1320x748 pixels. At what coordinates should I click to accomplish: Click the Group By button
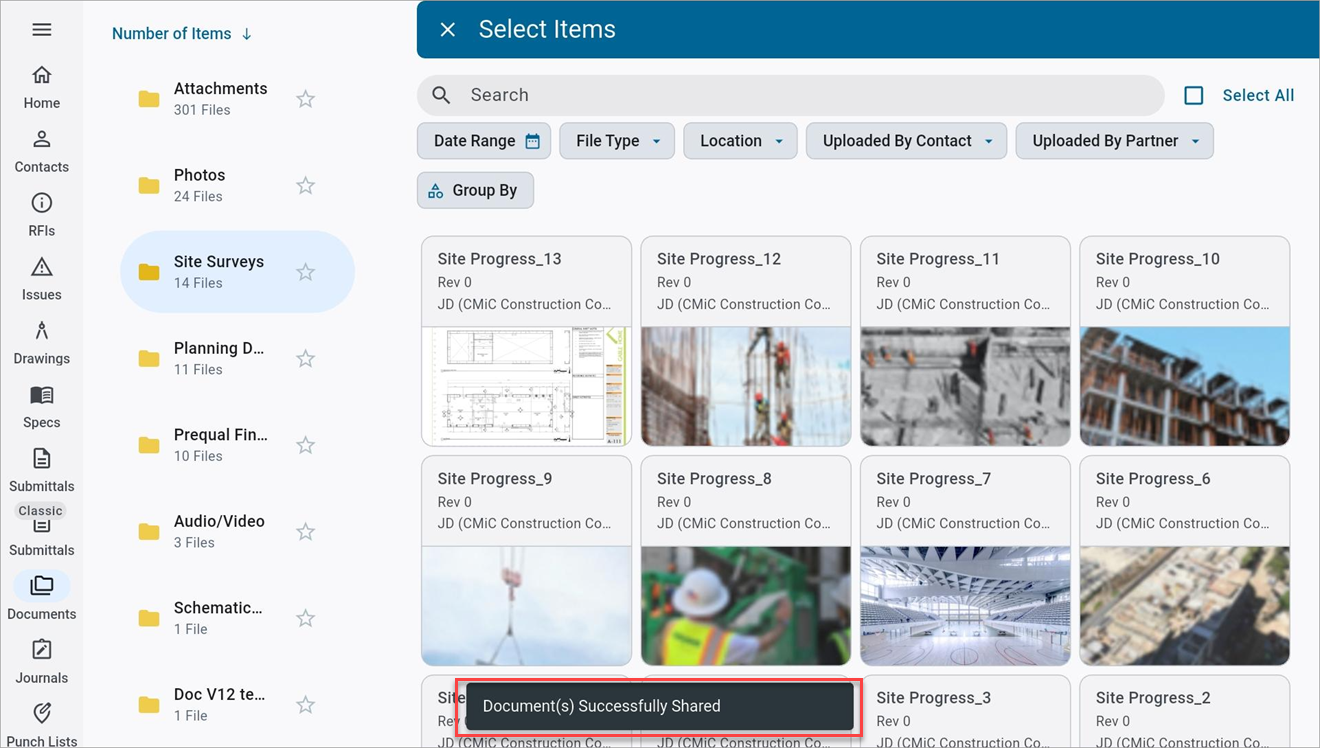pyautogui.click(x=475, y=190)
